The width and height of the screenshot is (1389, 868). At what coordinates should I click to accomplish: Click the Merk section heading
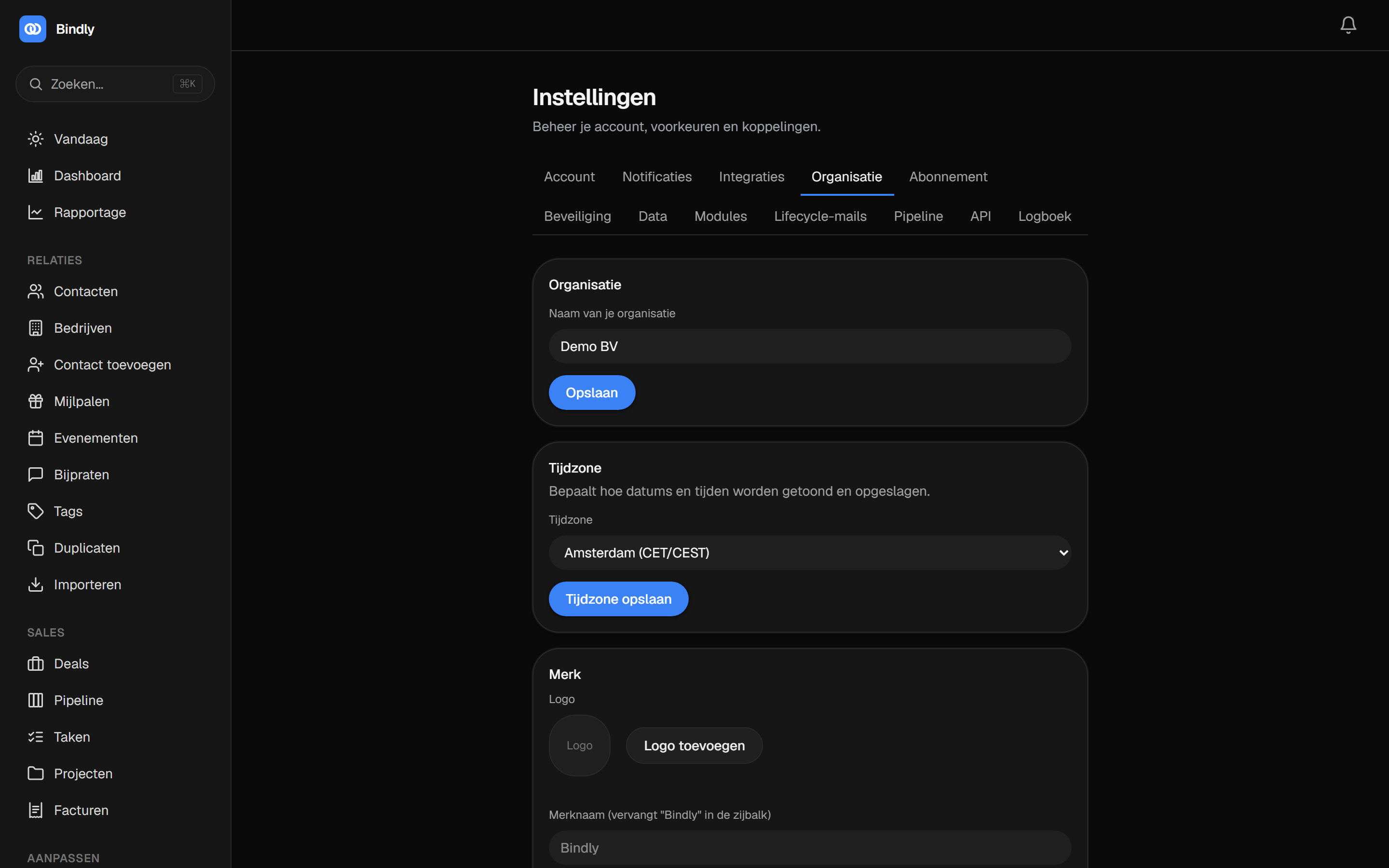565,675
